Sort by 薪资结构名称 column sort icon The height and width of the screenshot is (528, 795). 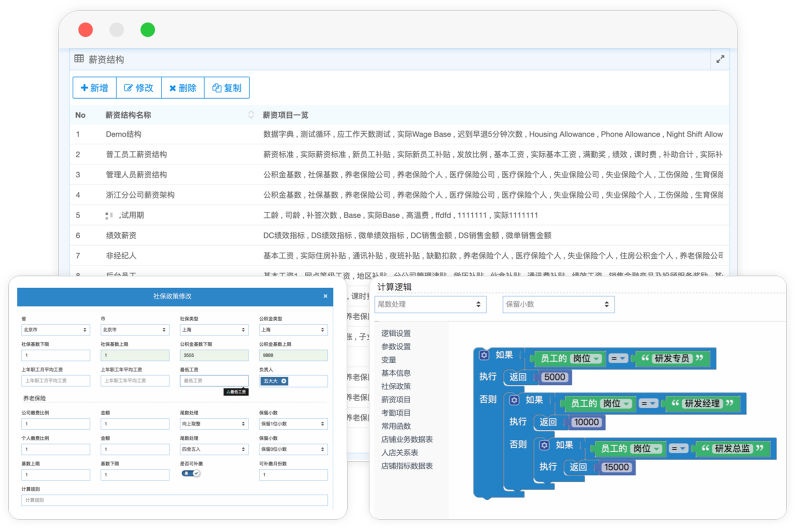251,115
